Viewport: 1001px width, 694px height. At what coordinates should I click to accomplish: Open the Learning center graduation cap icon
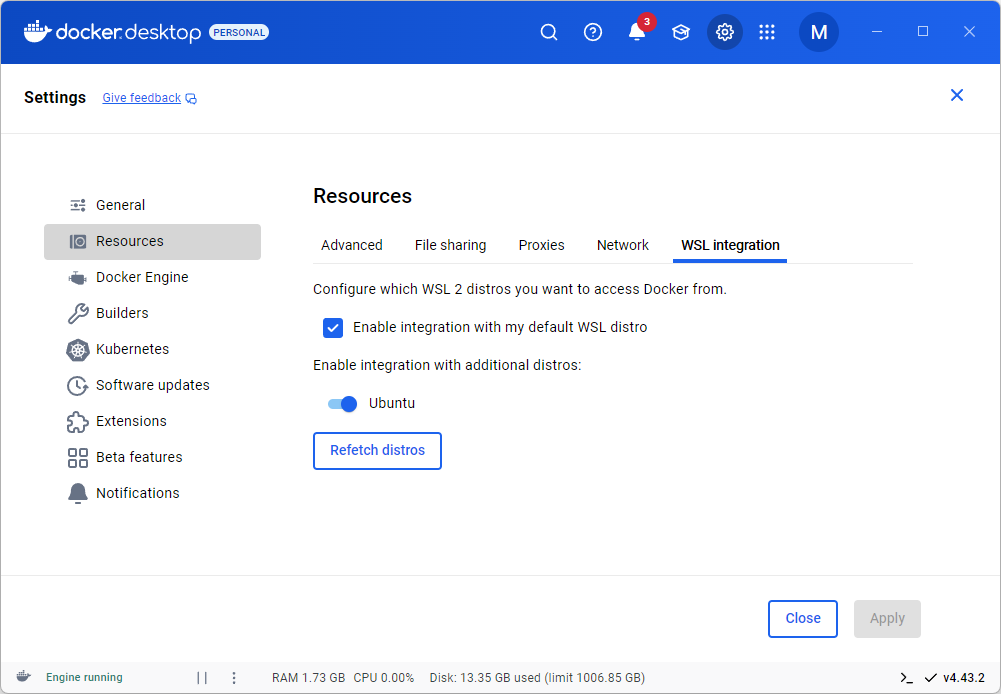(681, 32)
